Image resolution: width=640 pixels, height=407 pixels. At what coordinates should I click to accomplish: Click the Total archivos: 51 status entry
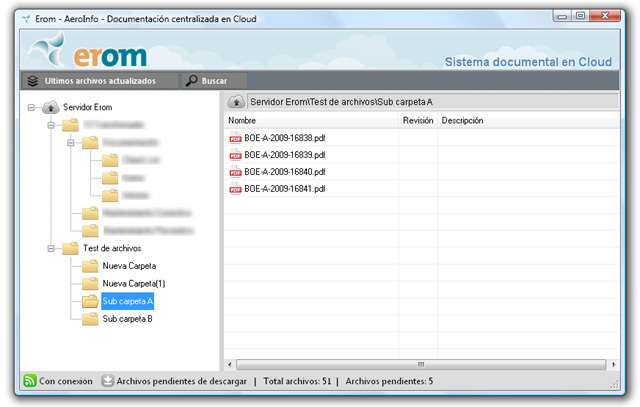coord(297,381)
